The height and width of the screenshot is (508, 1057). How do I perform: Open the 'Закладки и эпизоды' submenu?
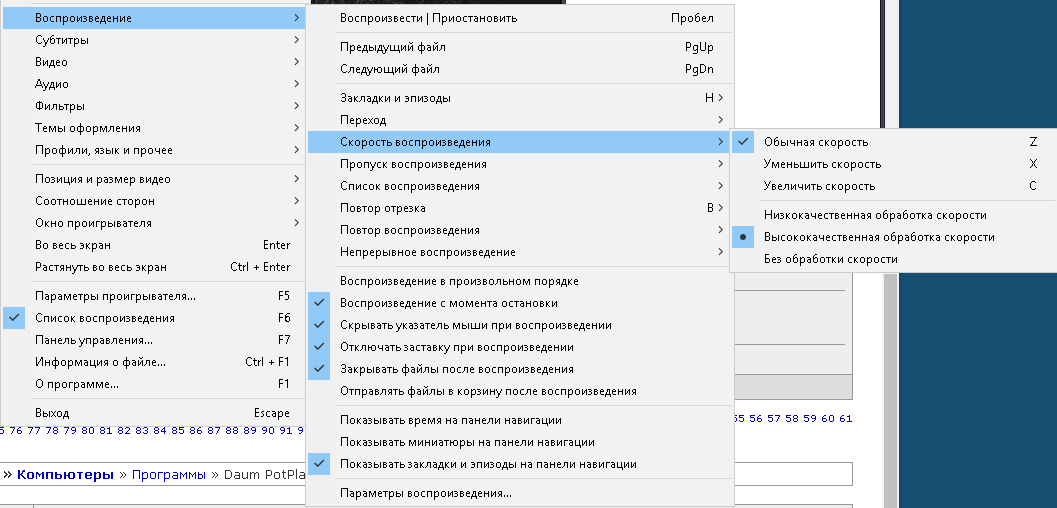click(519, 98)
